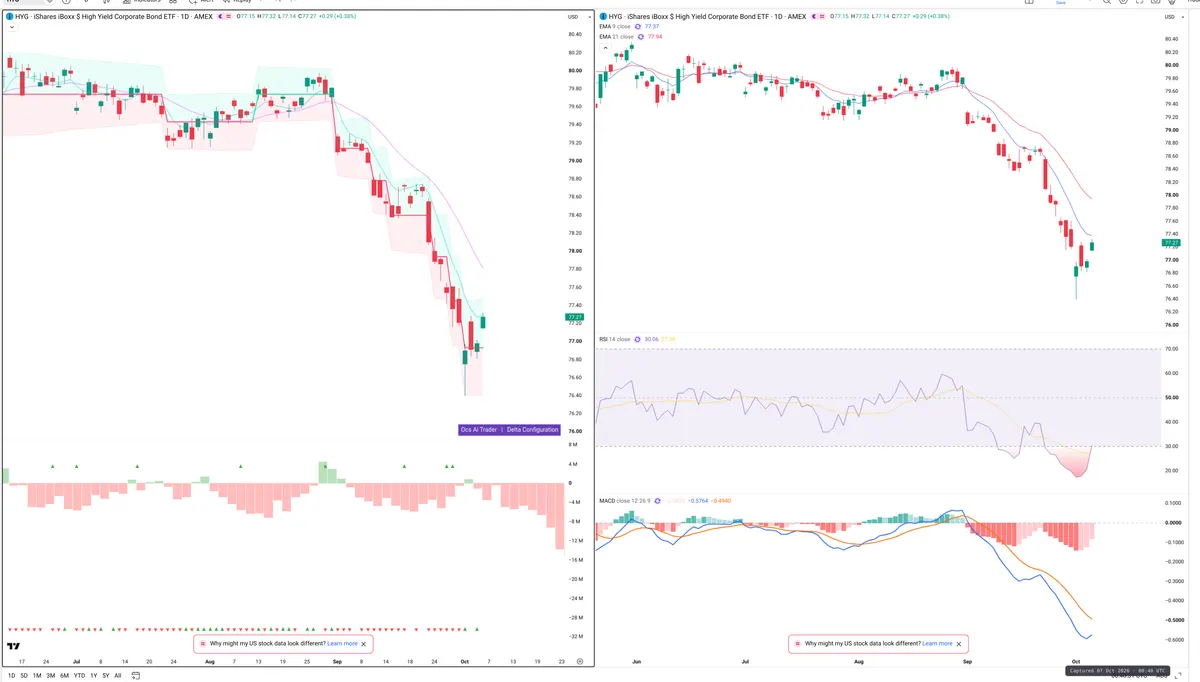The image size is (1200, 682).
Task: Select the 1Y time range
Action: tap(94, 676)
